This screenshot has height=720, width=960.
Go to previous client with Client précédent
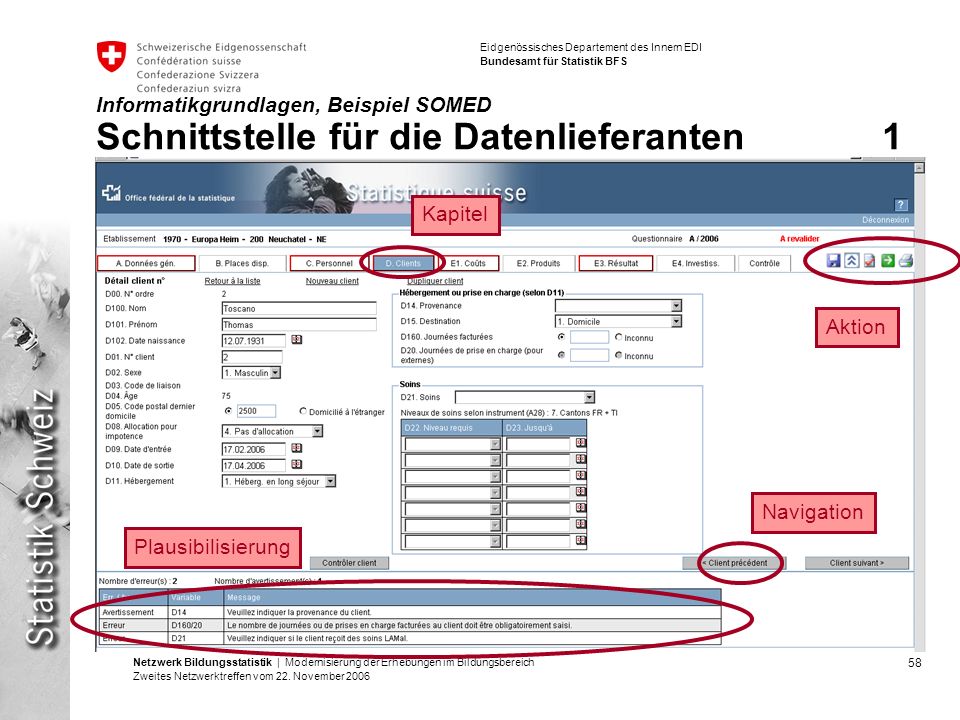pos(735,563)
